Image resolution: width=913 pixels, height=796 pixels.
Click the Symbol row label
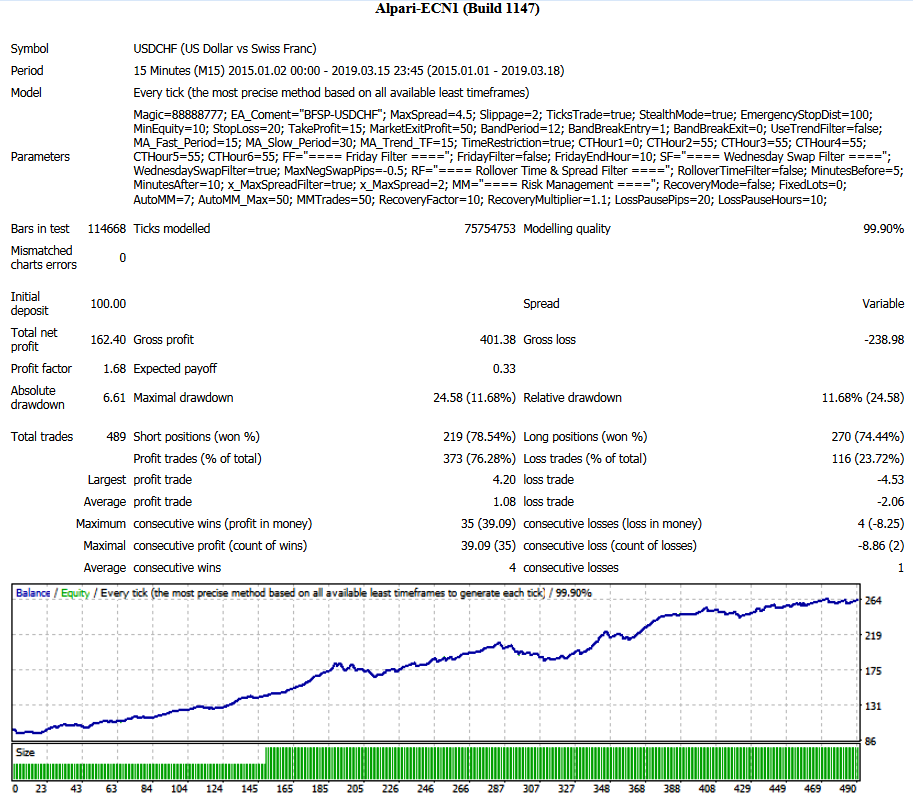[30, 49]
